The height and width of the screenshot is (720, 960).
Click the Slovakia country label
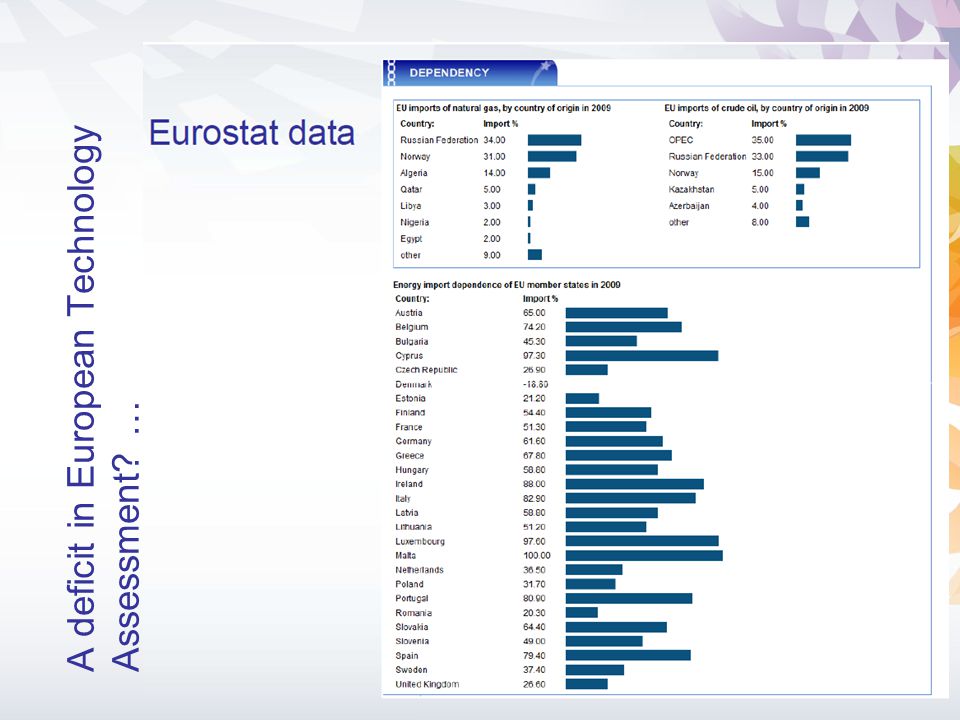coord(412,627)
